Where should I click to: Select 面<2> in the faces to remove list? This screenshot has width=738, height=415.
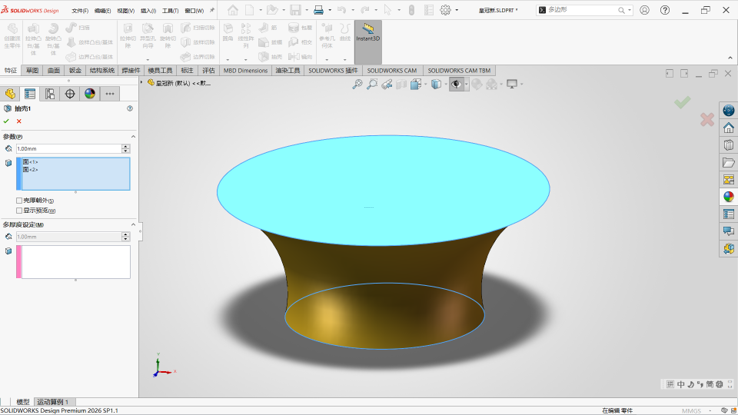[x=30, y=169]
